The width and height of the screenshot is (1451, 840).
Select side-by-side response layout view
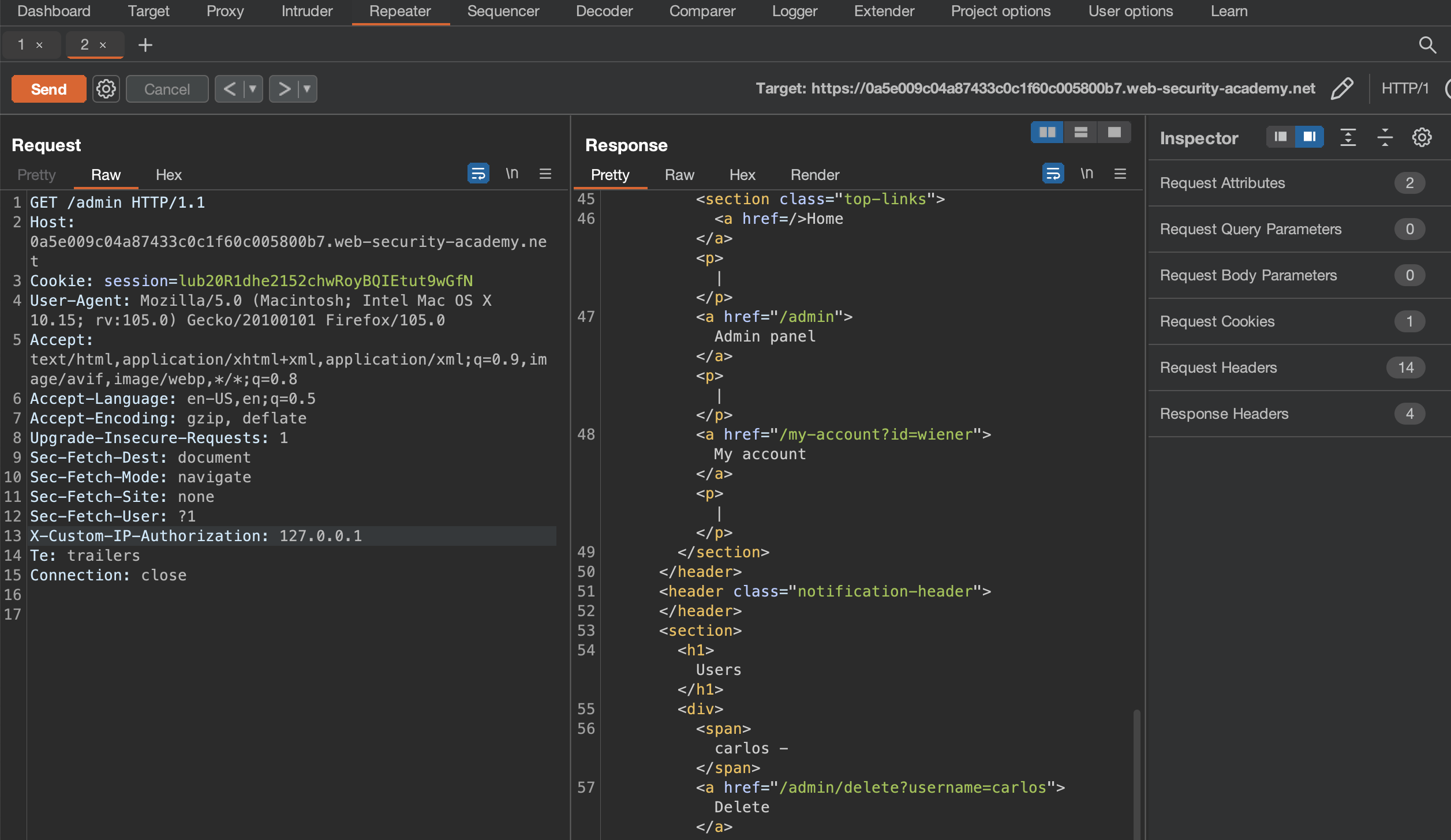(x=1047, y=132)
